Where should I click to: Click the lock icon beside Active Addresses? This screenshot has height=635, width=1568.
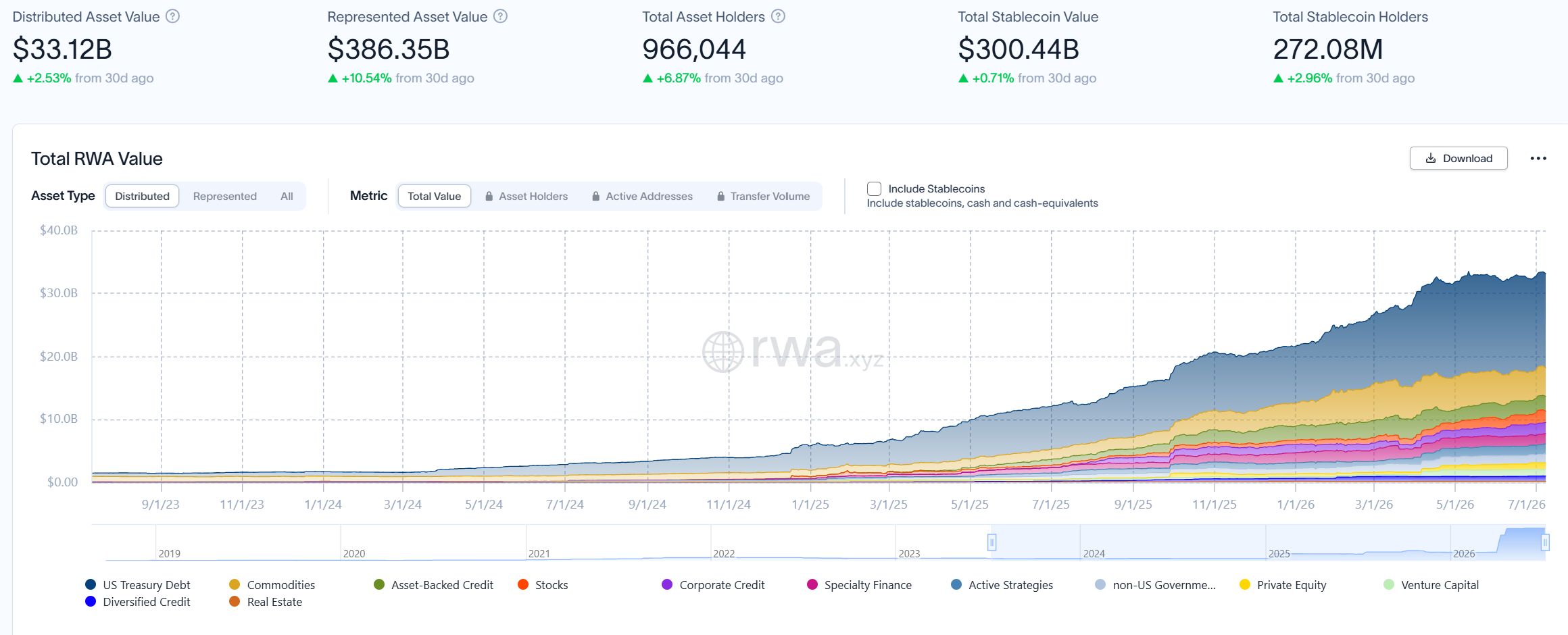595,197
